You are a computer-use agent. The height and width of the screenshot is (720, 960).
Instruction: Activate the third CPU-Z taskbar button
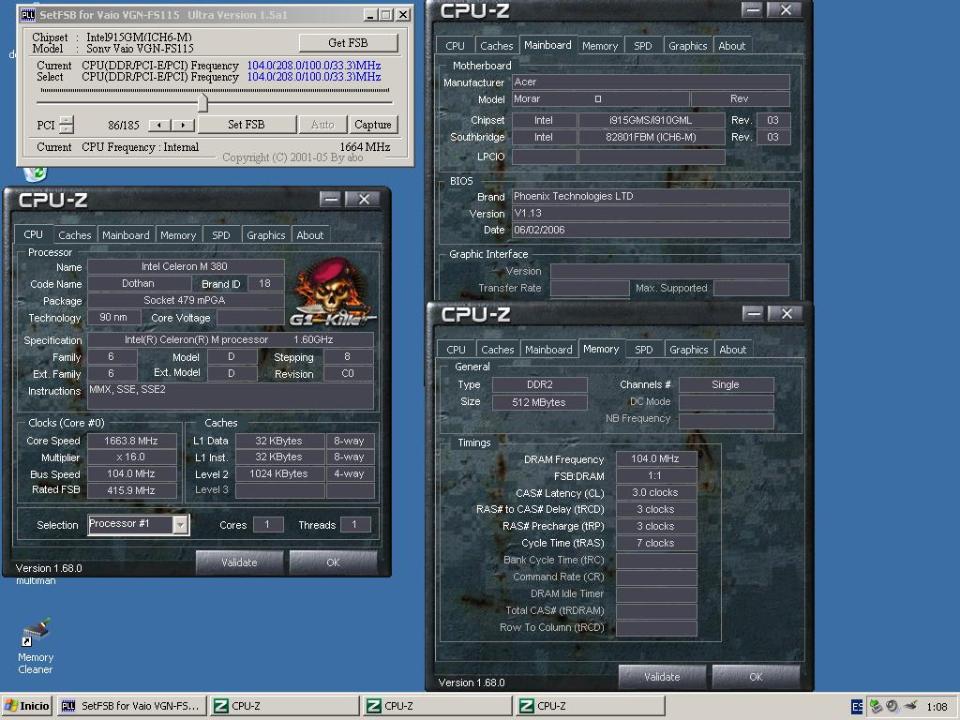coord(590,706)
